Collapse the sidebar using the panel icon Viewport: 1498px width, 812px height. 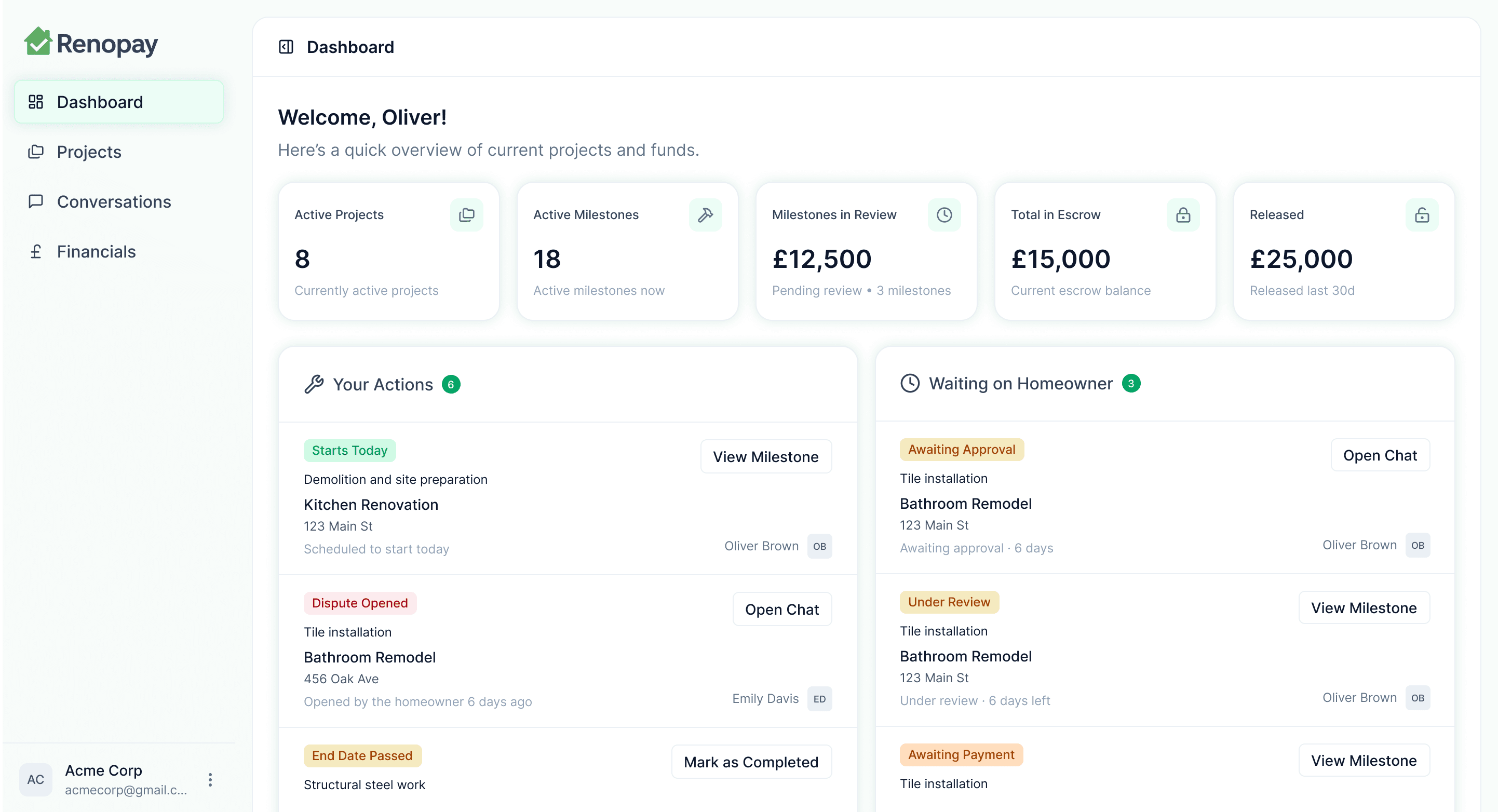(x=286, y=47)
